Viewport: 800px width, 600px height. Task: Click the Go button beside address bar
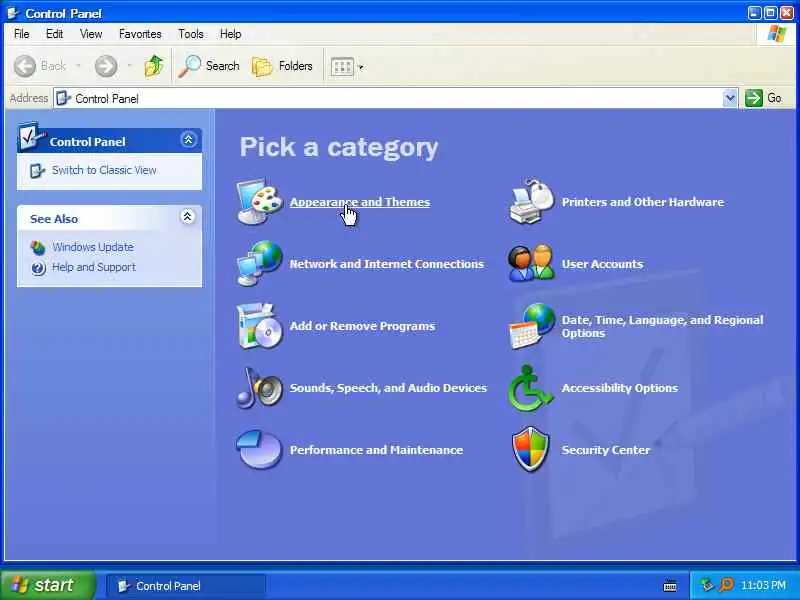[x=763, y=98]
